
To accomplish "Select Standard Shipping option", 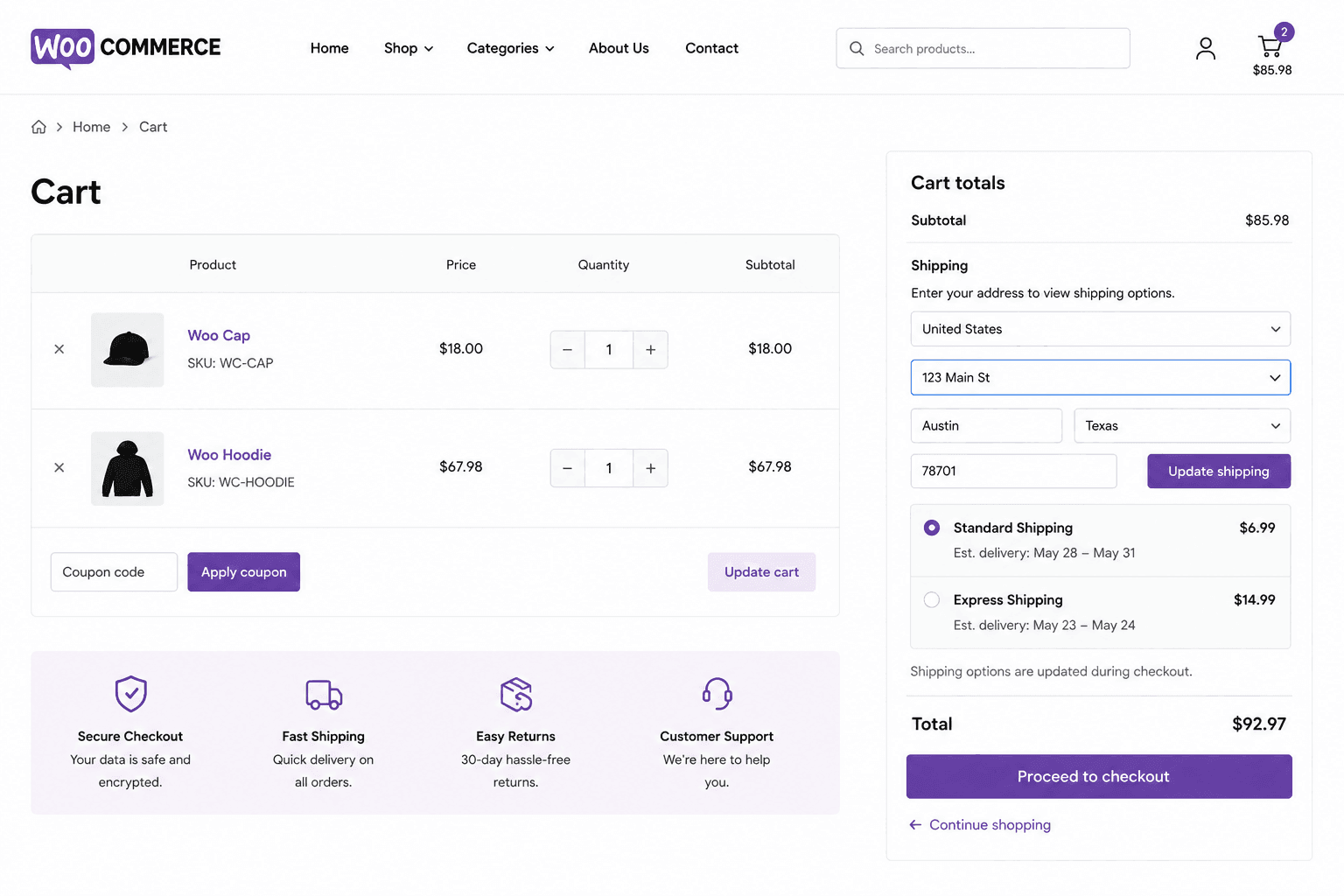I will click(932, 528).
